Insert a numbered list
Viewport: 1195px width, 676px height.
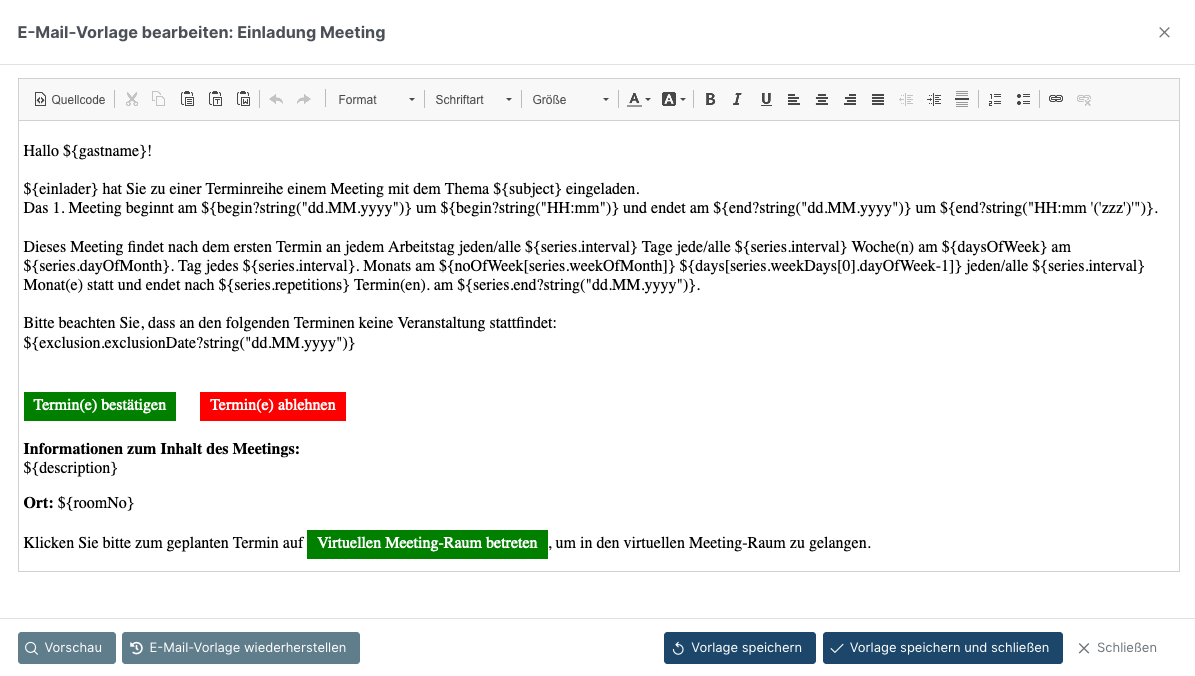(x=995, y=99)
